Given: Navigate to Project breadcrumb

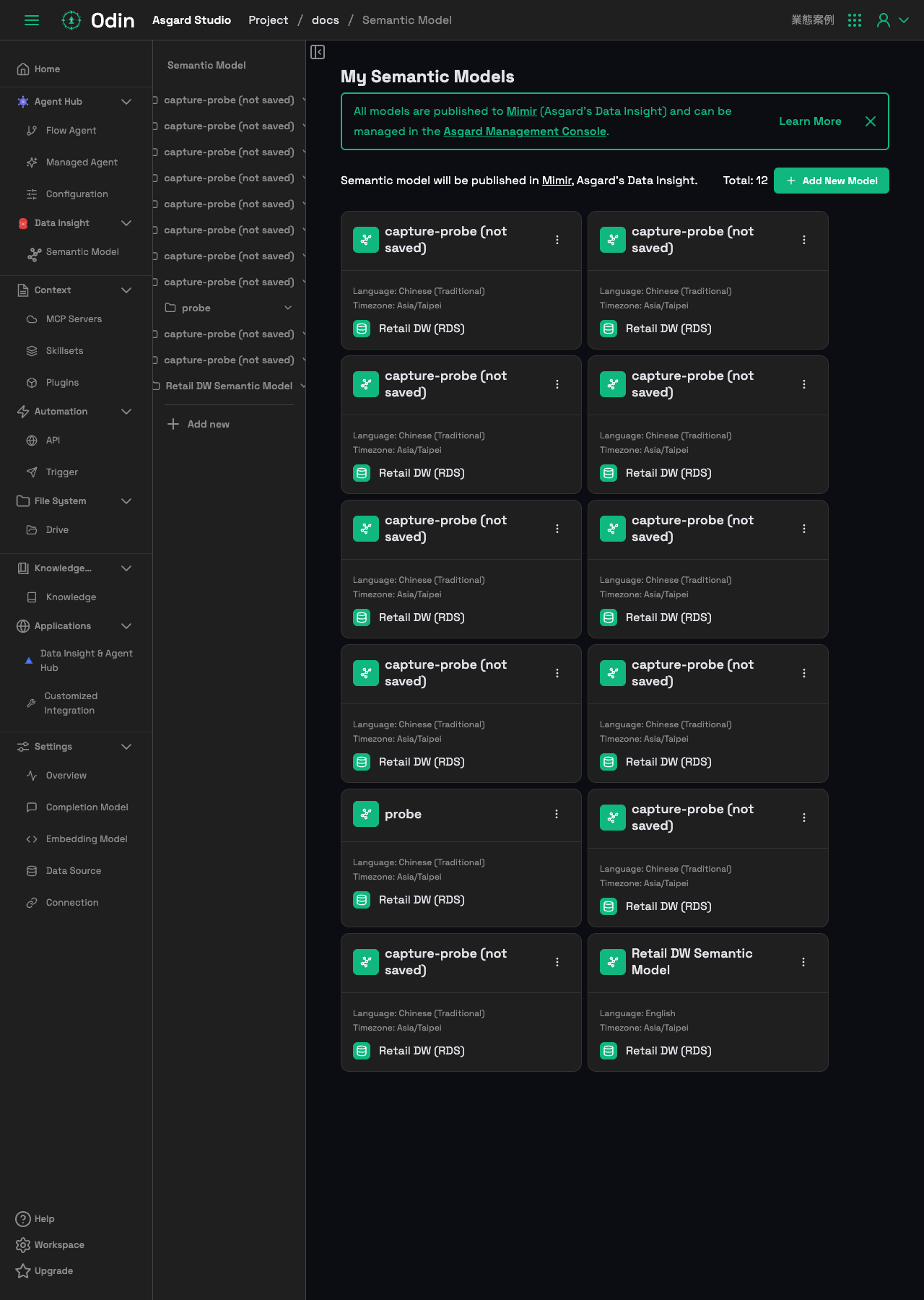Looking at the screenshot, I should point(268,20).
